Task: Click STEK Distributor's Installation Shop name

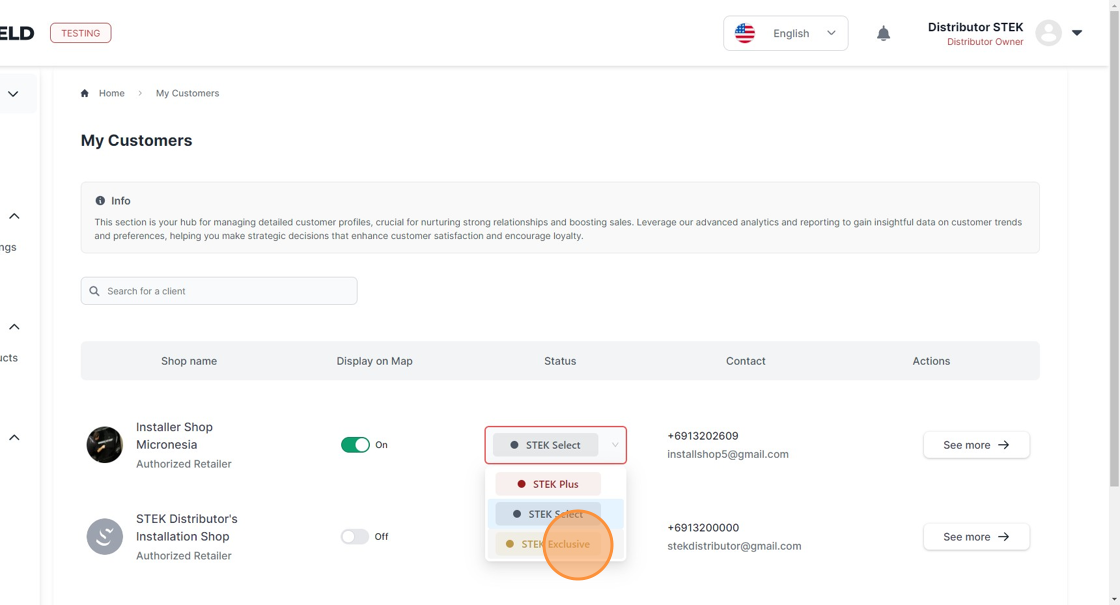Action: click(x=186, y=528)
